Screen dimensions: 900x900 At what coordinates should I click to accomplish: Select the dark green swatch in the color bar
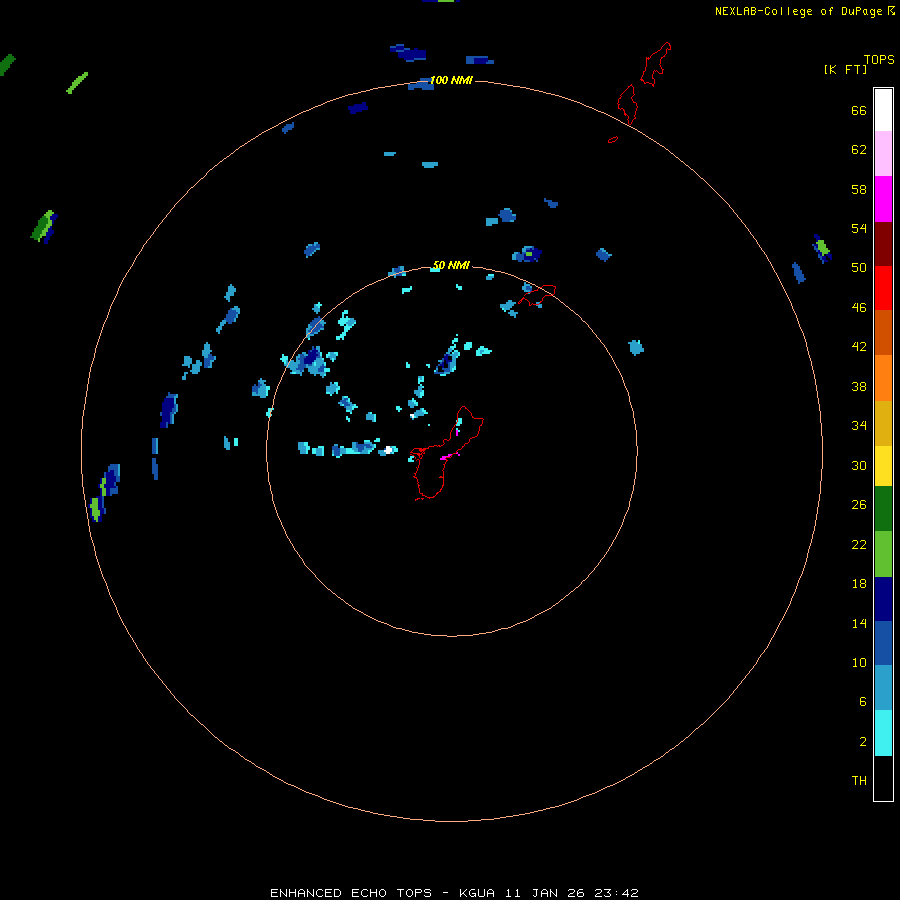(x=883, y=509)
